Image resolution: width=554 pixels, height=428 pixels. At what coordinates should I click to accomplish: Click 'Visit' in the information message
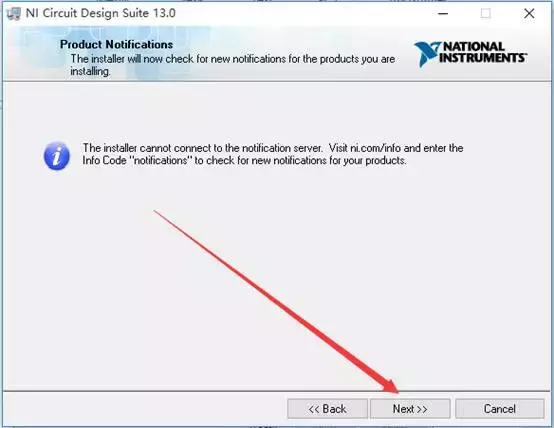[338, 148]
